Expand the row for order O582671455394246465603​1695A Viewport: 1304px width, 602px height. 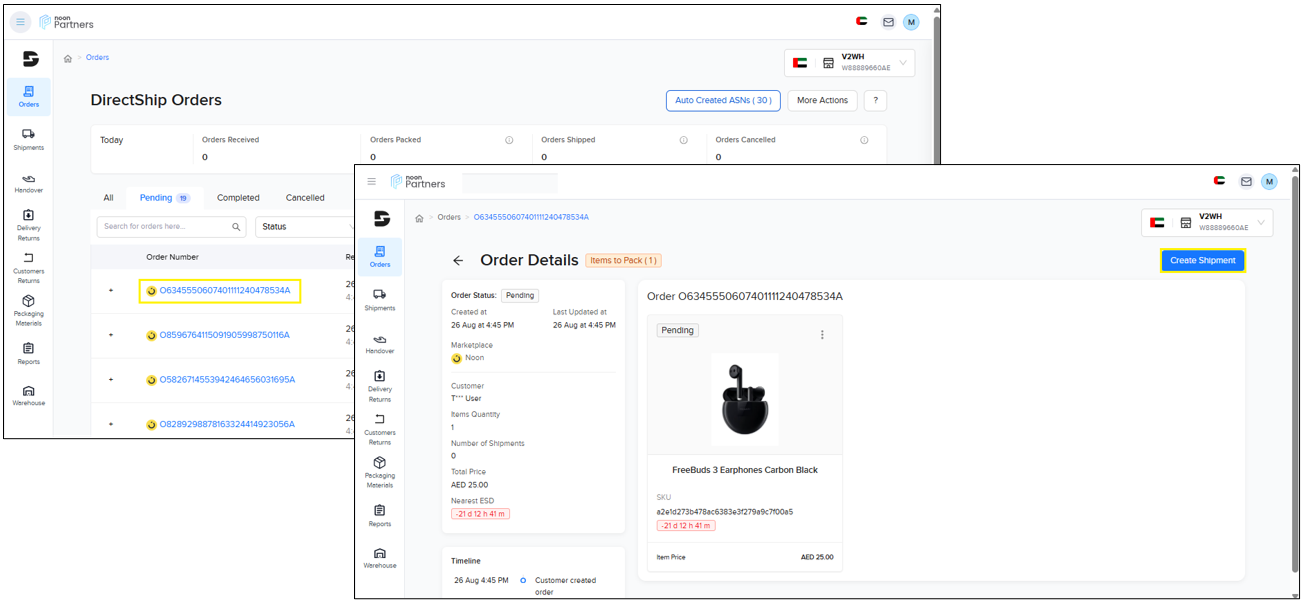click(111, 380)
